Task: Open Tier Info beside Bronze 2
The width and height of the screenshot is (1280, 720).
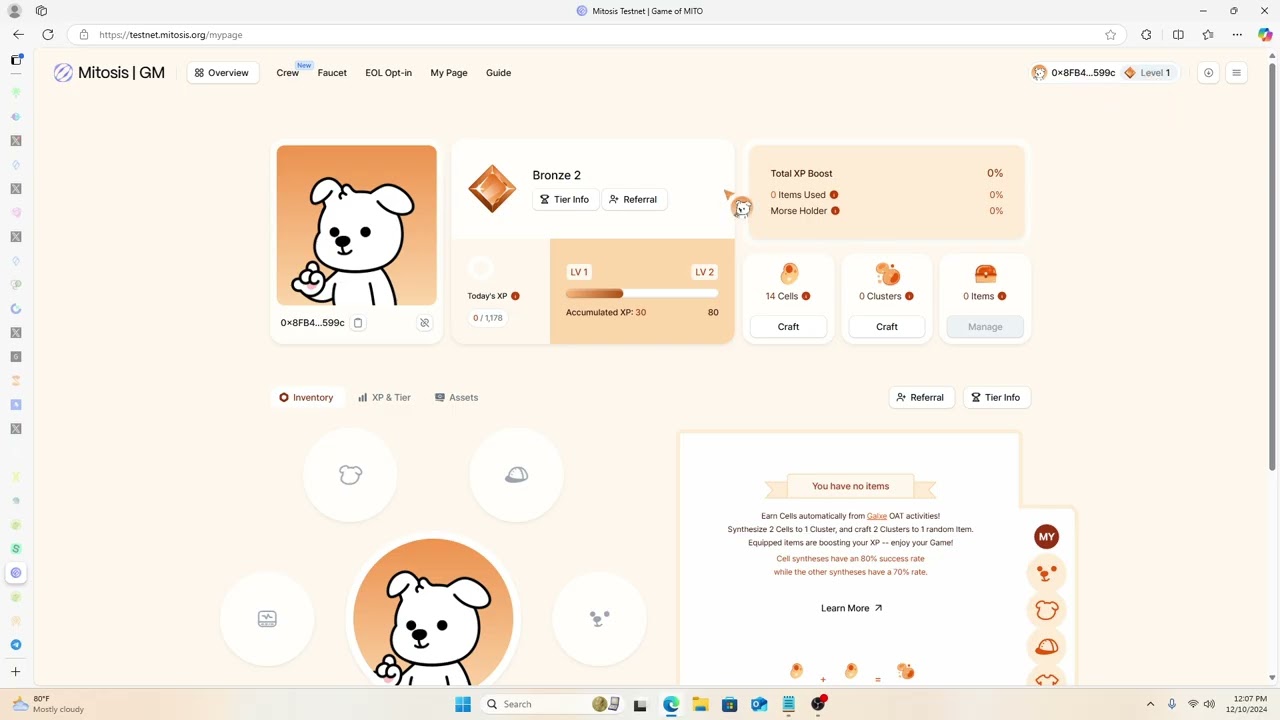Action: pos(565,199)
